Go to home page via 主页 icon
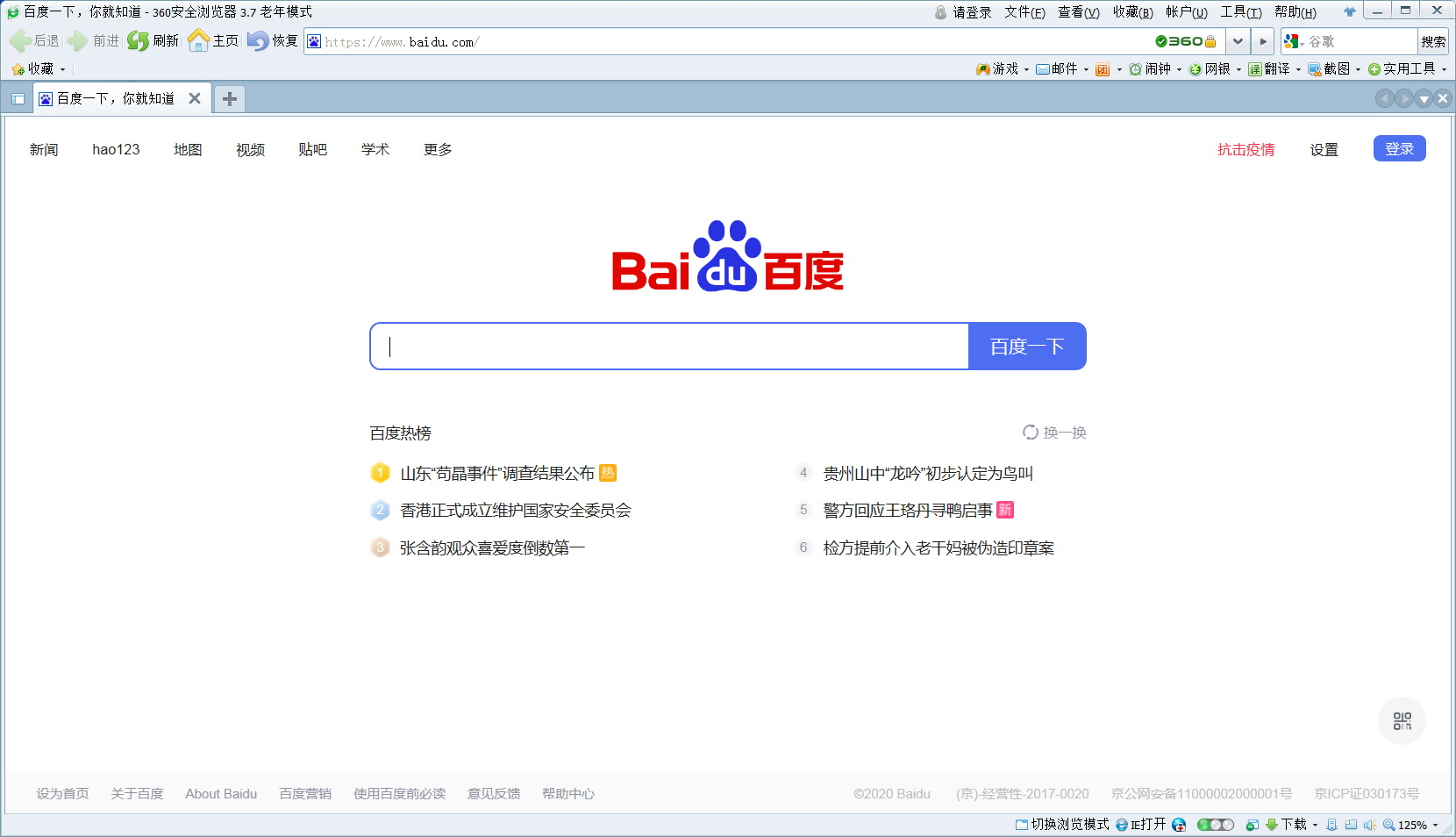This screenshot has width=1456, height=837. click(x=198, y=41)
